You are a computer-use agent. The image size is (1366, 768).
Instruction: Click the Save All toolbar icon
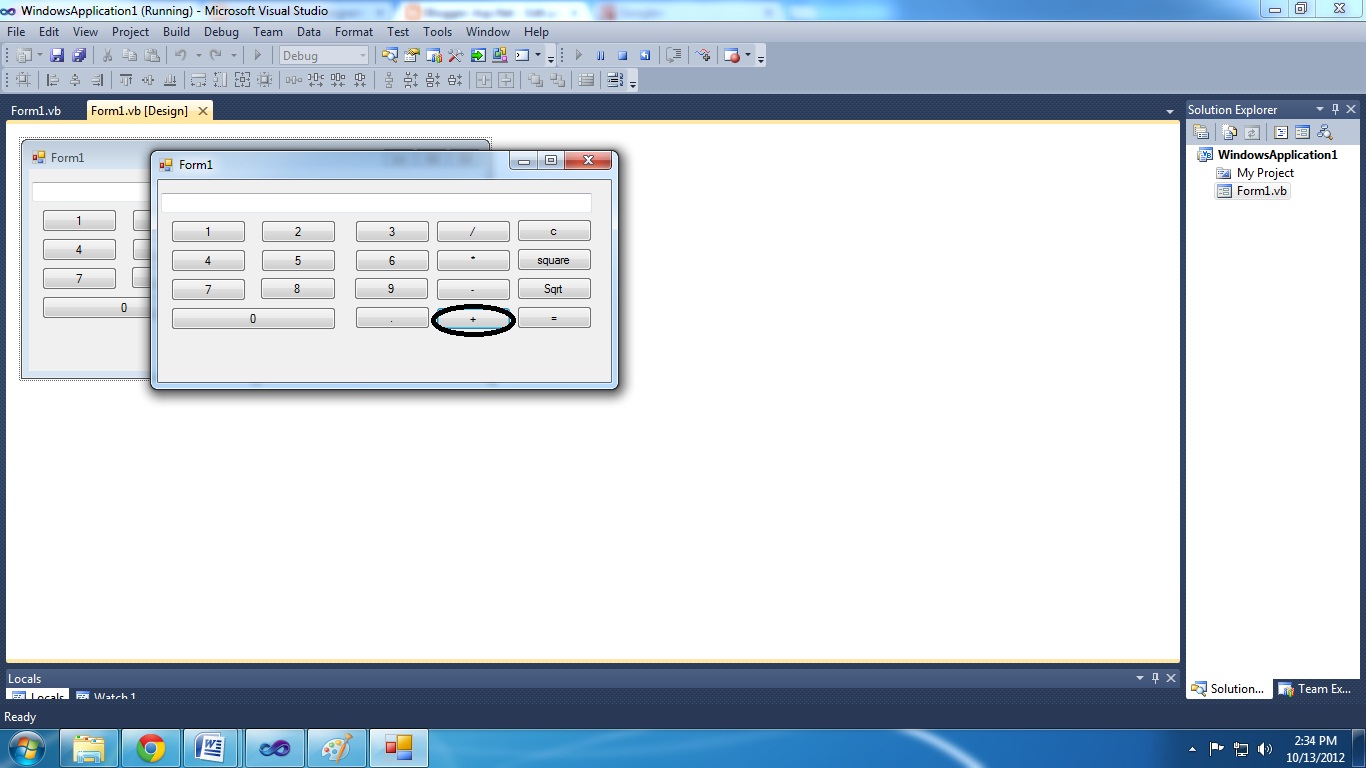[80, 55]
